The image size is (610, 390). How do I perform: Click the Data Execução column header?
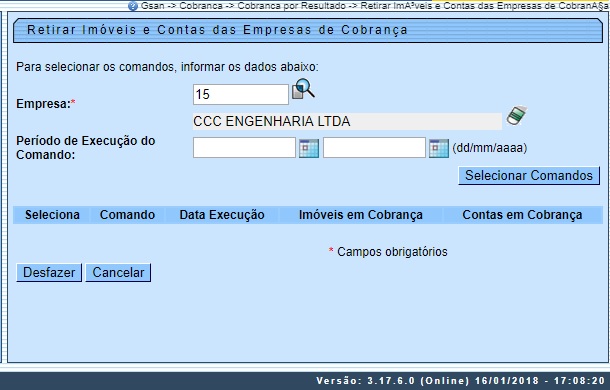(222, 215)
